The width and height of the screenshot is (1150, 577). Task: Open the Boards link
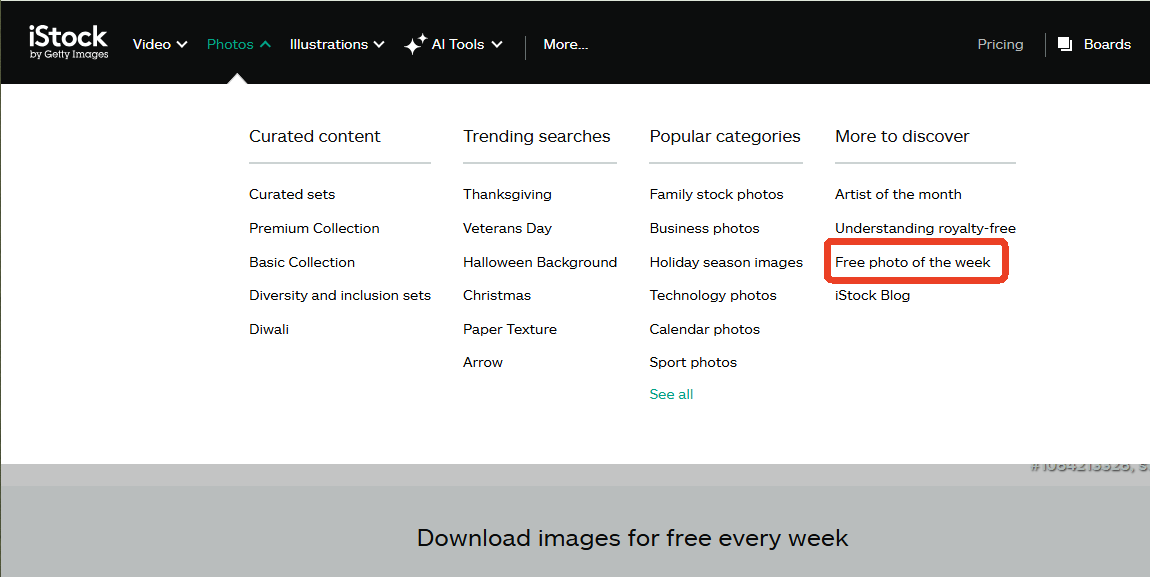click(x=1107, y=44)
